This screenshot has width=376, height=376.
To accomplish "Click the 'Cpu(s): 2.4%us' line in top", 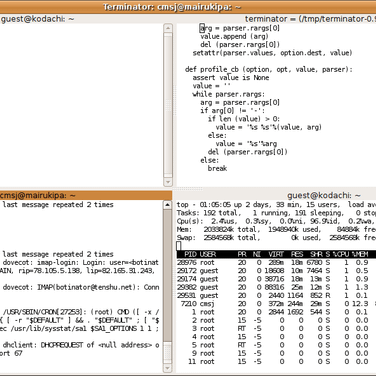I will pyautogui.click(x=276, y=221).
